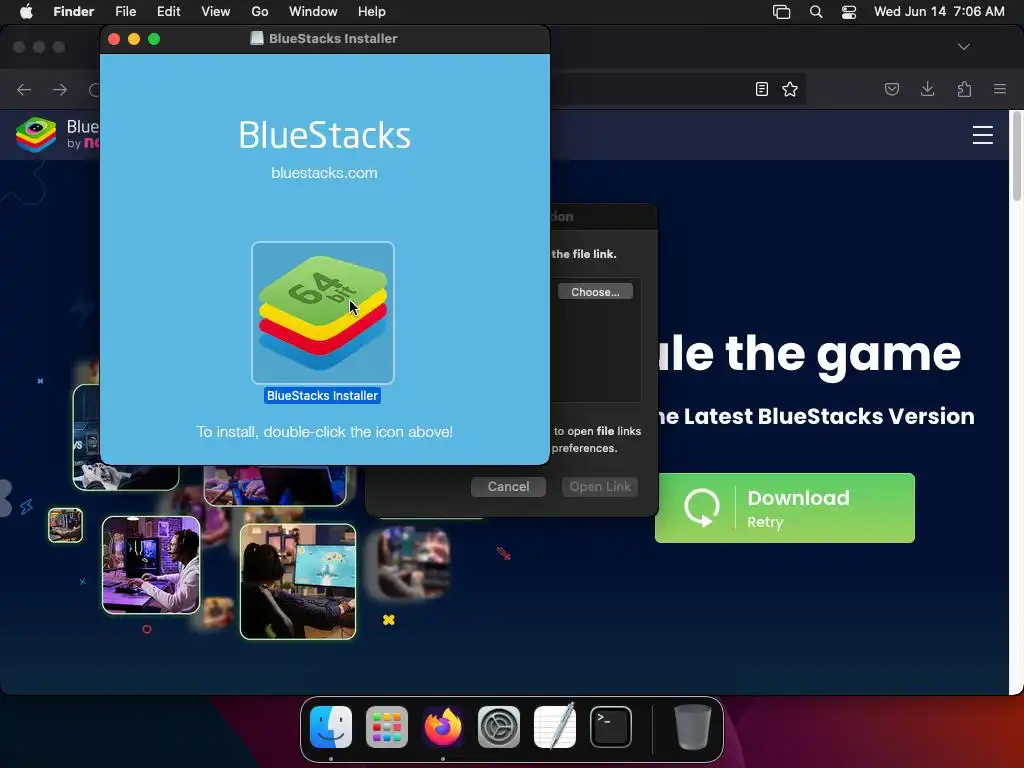Open Terminal from the Dock

click(611, 727)
